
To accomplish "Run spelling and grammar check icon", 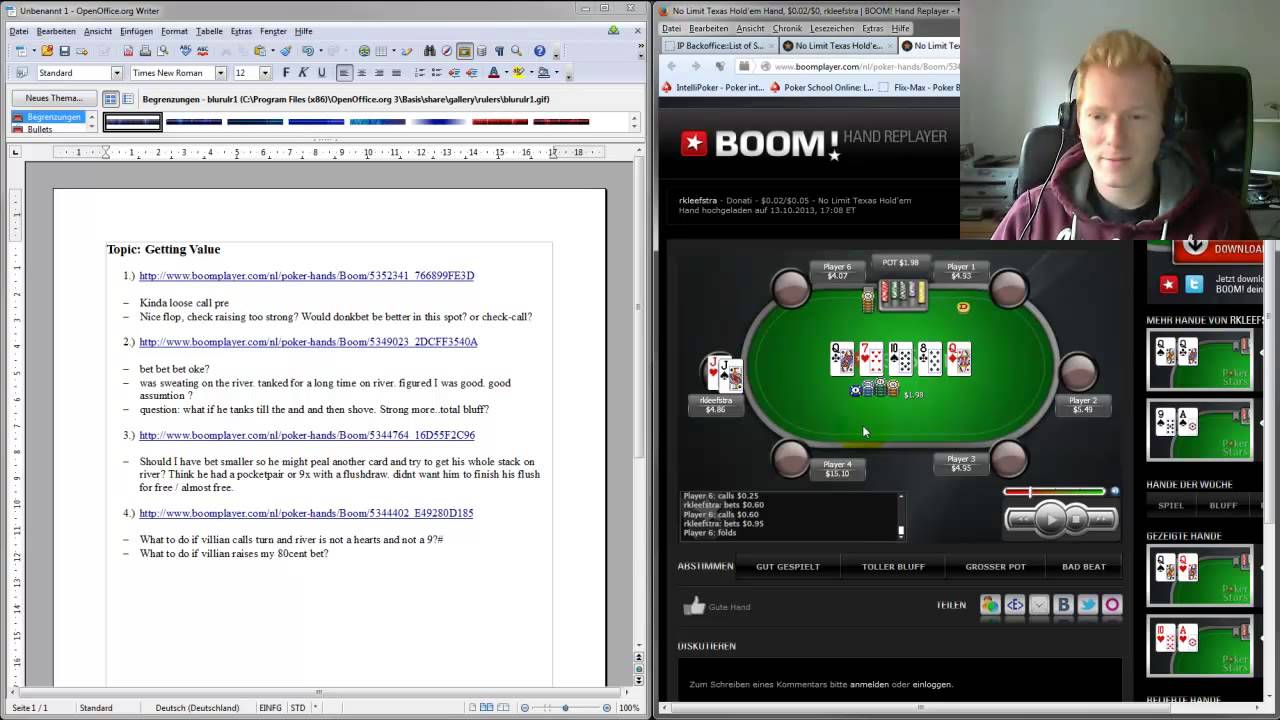I will [x=185, y=51].
